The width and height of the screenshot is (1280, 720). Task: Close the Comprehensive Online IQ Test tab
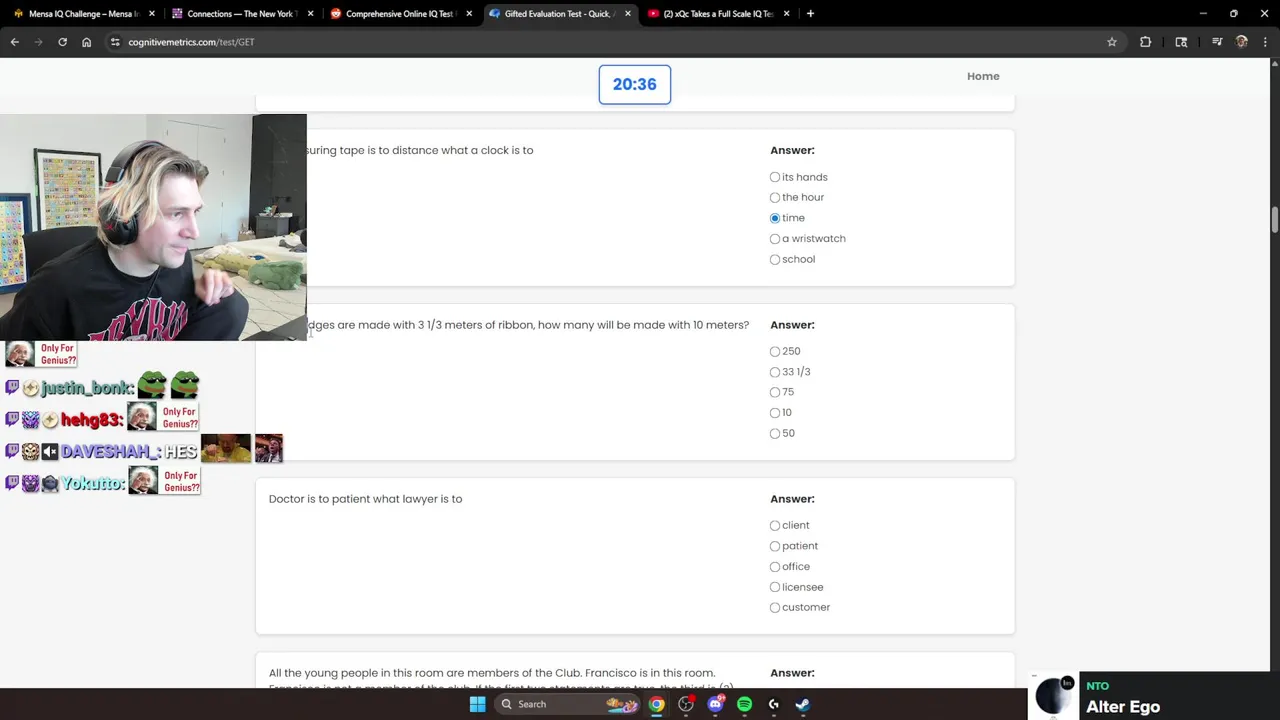click(x=469, y=14)
